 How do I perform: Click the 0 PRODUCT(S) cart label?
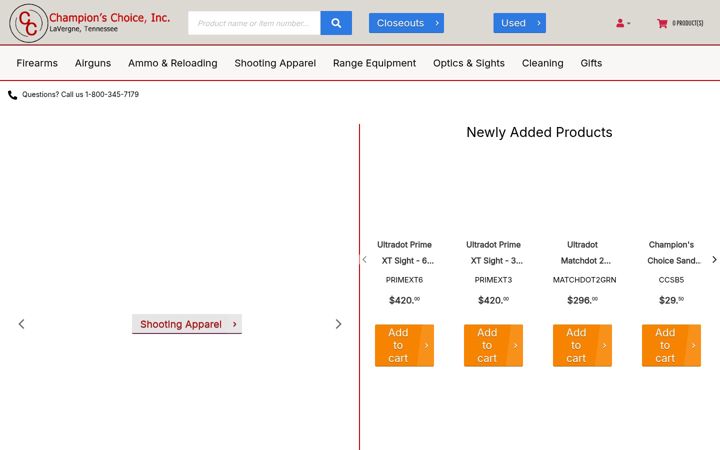(687, 23)
